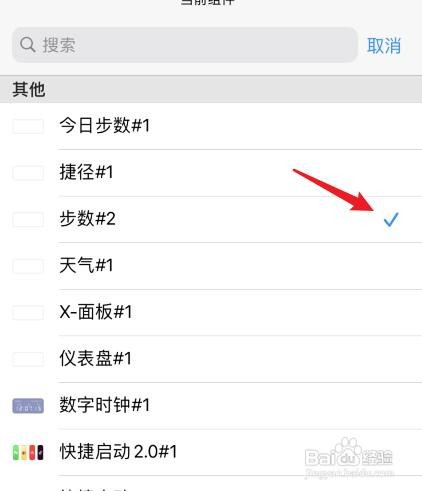Pick the 天气#1 widget
422x491 pixels.
[x=211, y=266]
